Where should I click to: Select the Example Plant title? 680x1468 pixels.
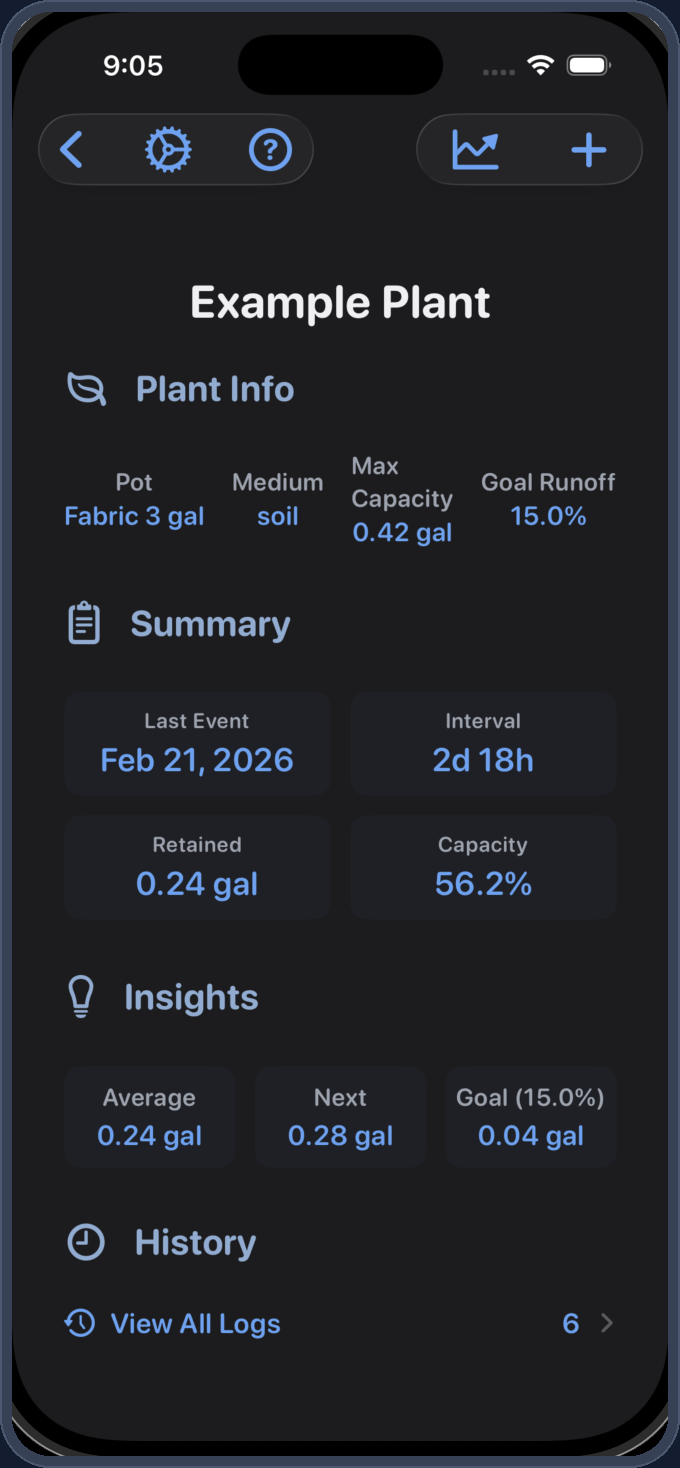pos(340,301)
